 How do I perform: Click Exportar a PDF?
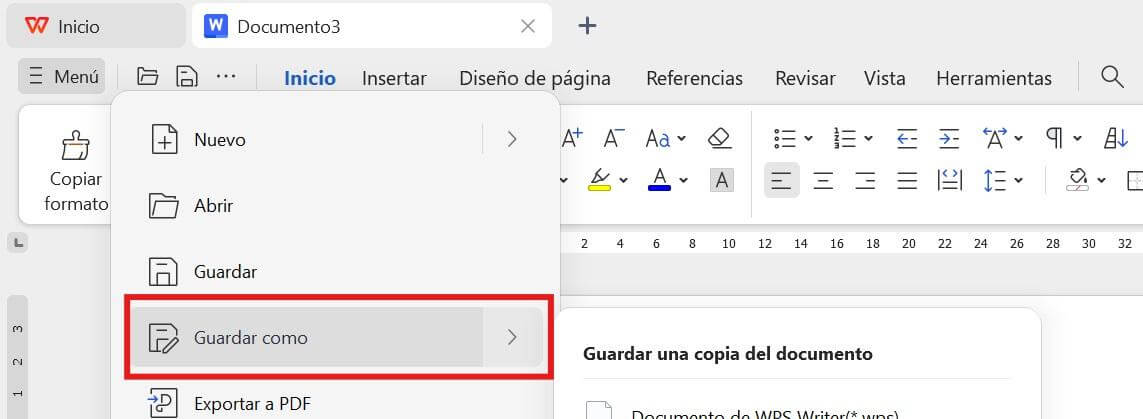click(x=252, y=404)
